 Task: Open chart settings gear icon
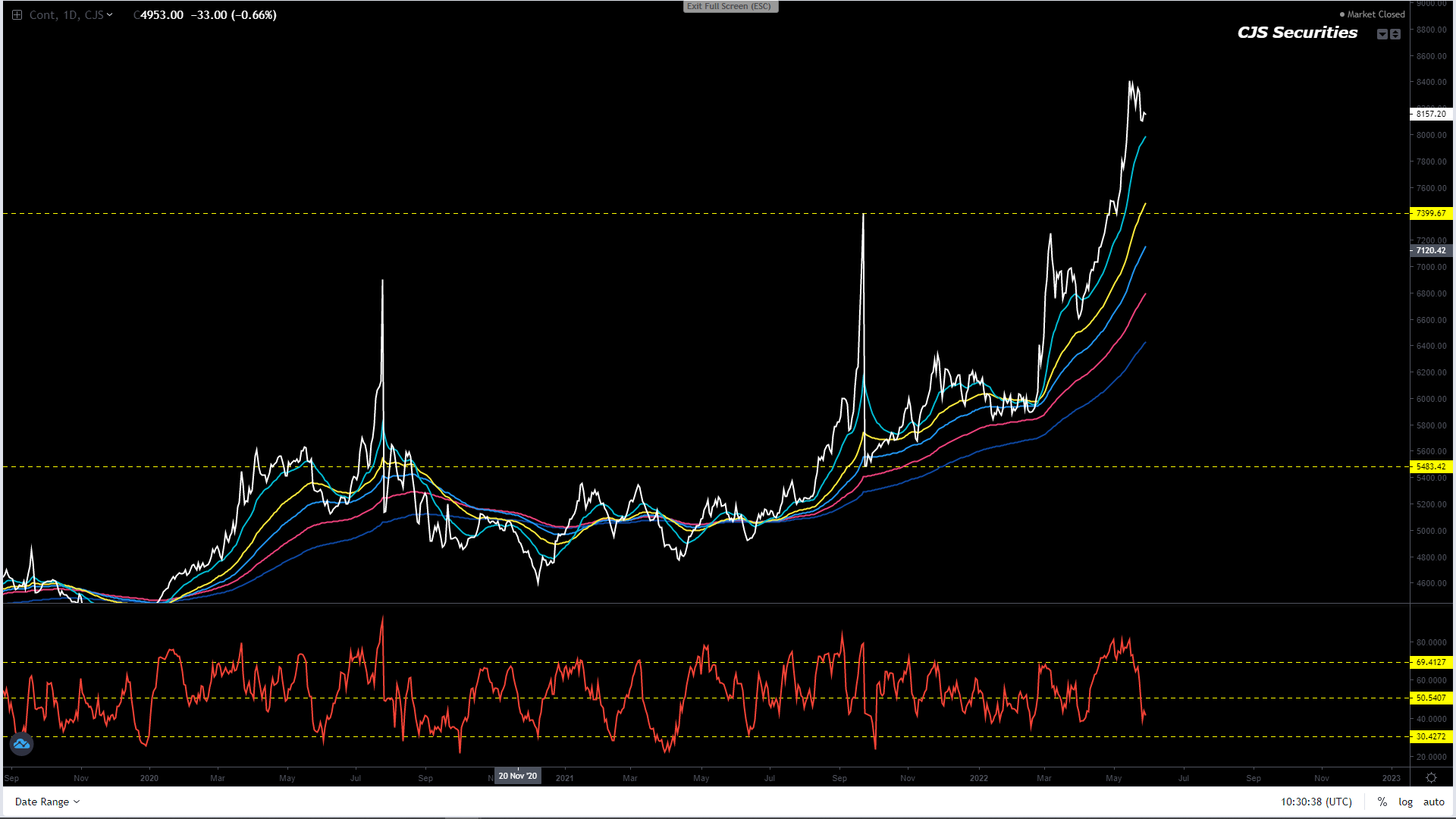coord(1431,778)
